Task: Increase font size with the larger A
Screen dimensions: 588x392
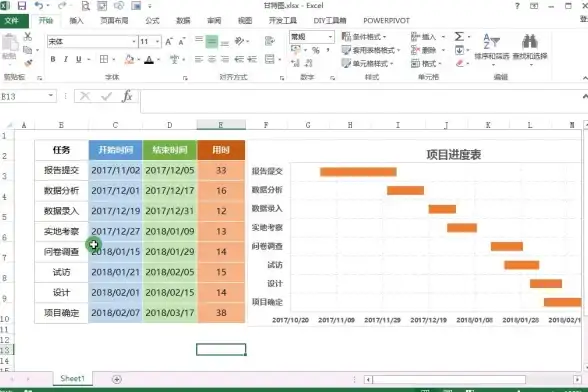Action: [169, 41]
